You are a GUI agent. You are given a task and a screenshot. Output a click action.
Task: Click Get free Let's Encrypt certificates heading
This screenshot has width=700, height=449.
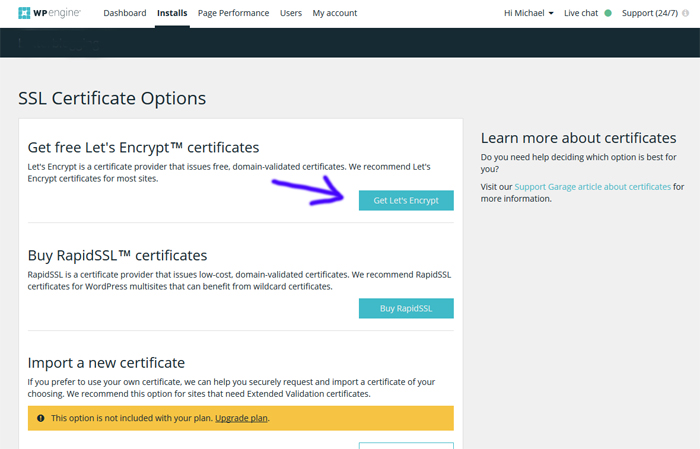pyautogui.click(x=143, y=147)
